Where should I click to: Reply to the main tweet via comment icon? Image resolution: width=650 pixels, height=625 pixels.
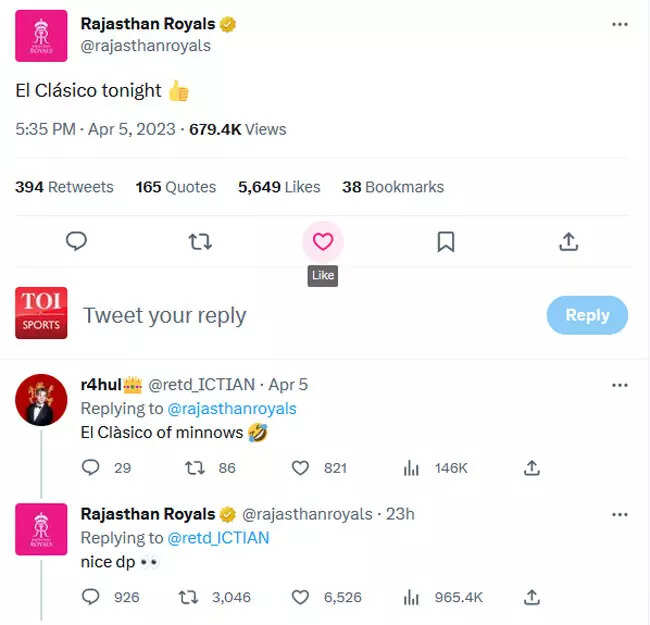pyautogui.click(x=76, y=241)
